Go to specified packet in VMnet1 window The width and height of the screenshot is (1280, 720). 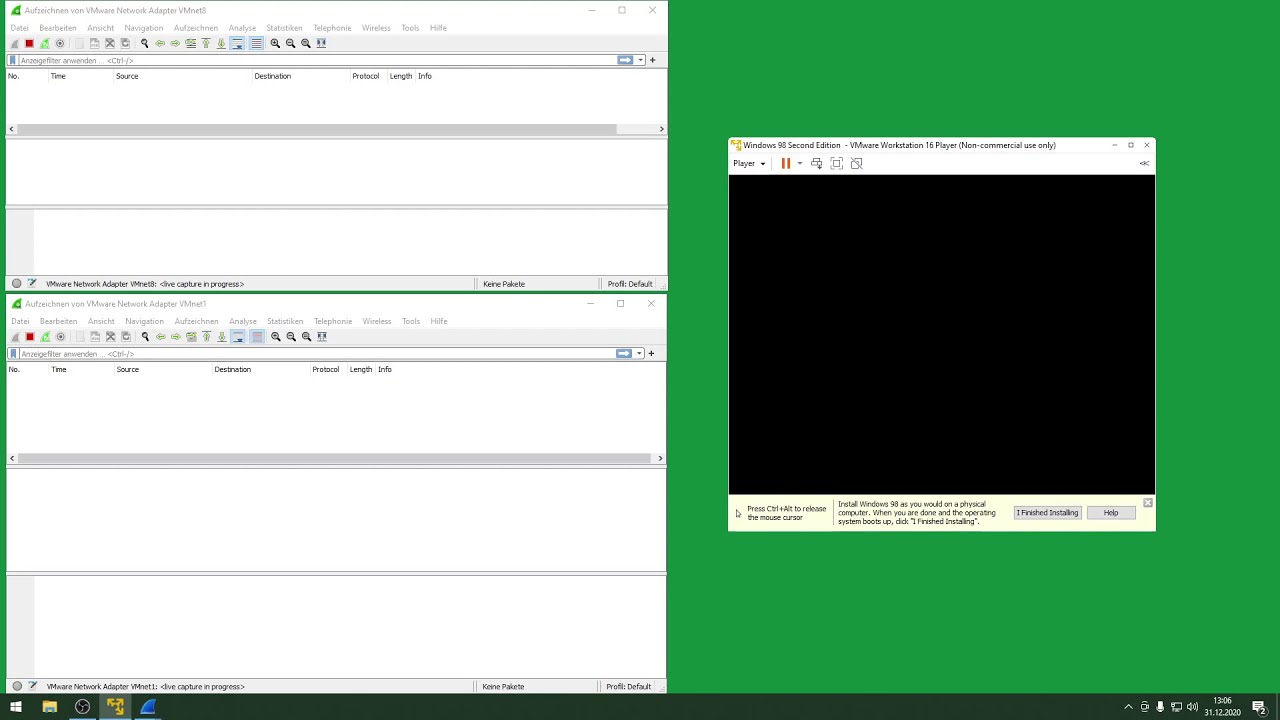coord(191,336)
